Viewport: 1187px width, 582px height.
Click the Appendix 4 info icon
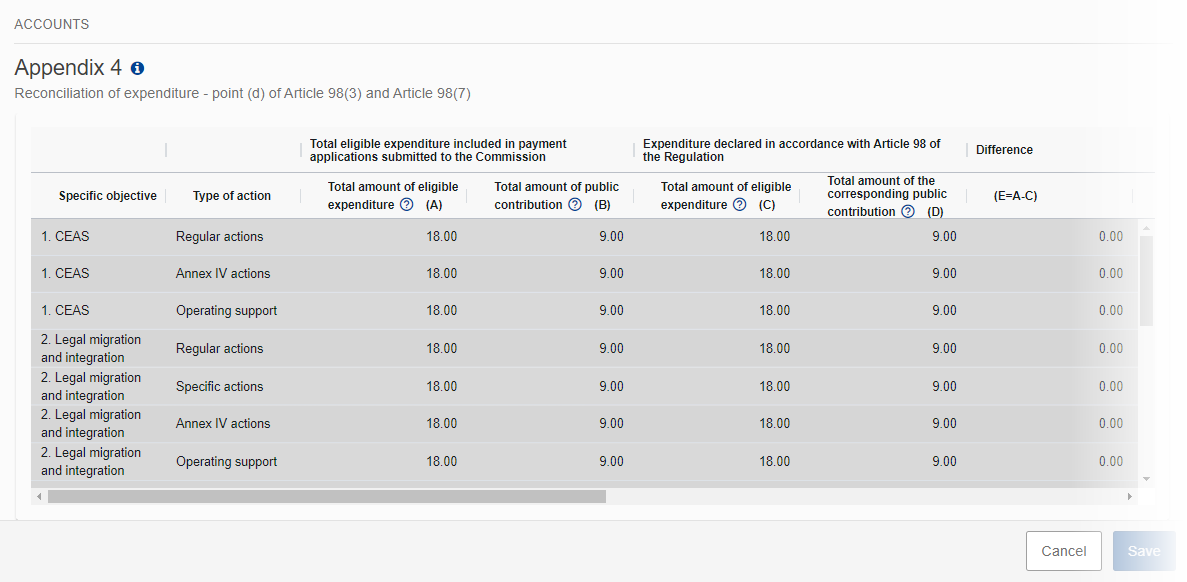pyautogui.click(x=137, y=68)
